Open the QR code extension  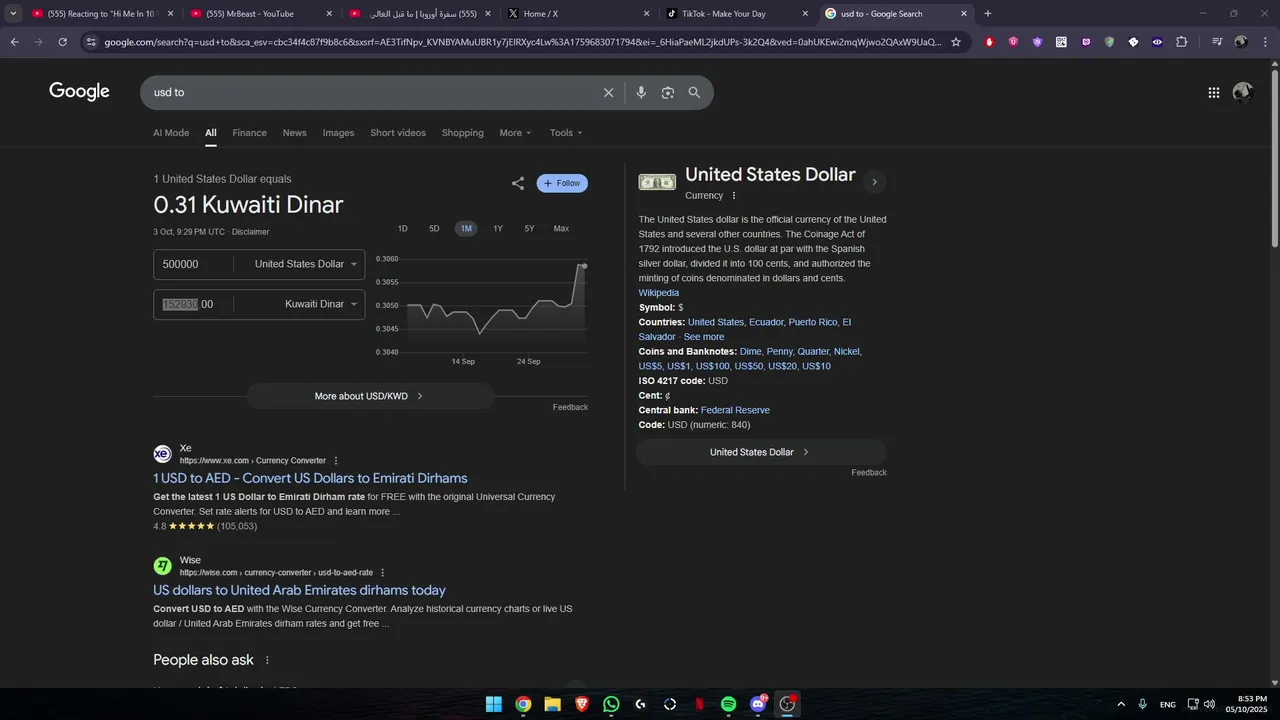point(1061,42)
